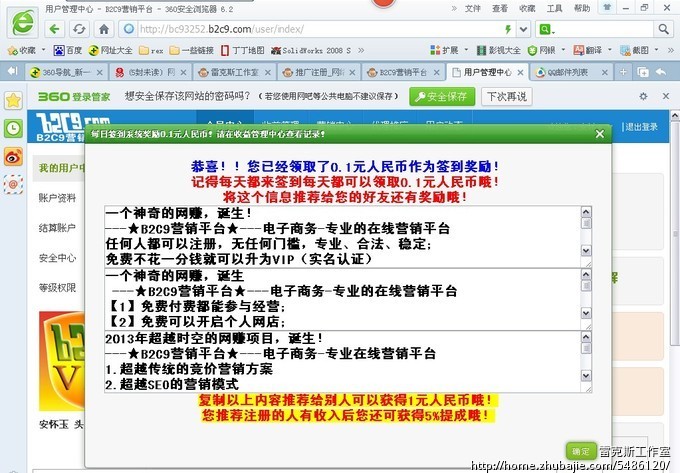Close the QQ邮件列表 tab

(x=605, y=72)
